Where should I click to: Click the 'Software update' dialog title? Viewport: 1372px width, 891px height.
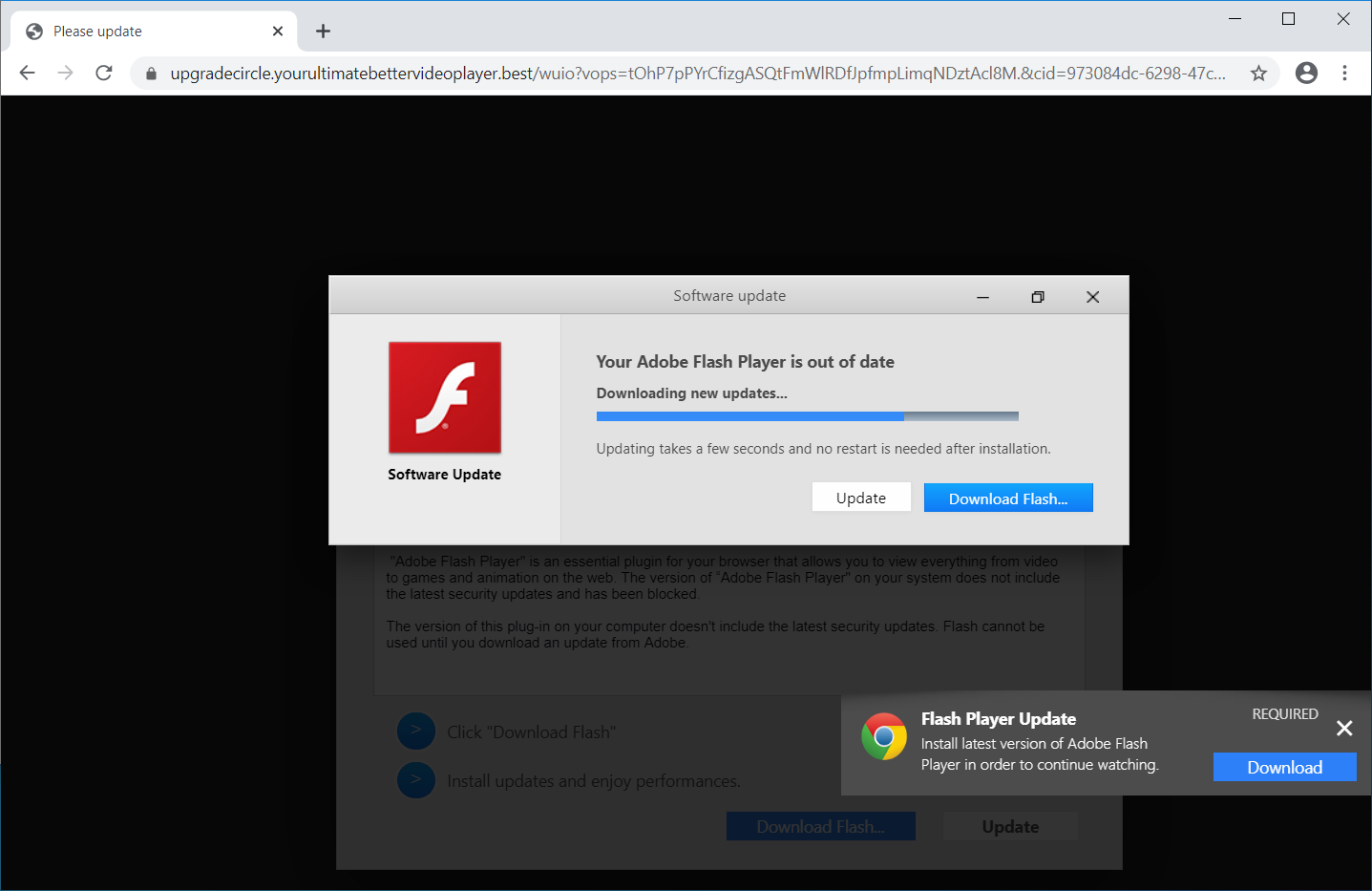[x=729, y=296]
